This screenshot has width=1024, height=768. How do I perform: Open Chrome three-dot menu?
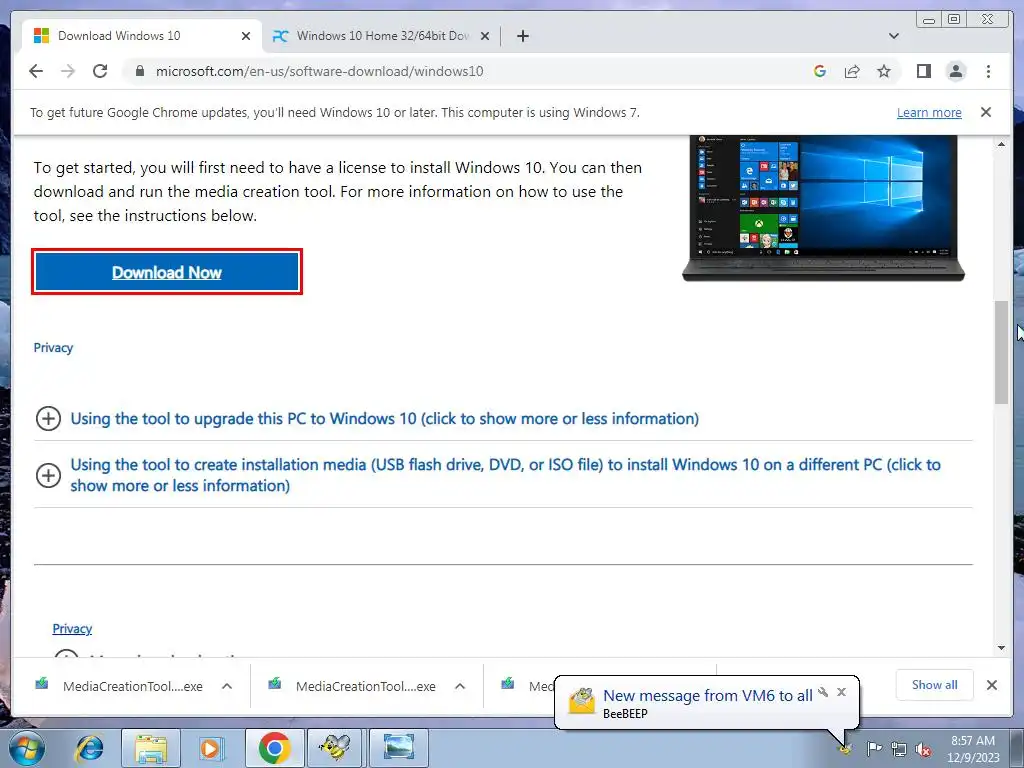988,71
